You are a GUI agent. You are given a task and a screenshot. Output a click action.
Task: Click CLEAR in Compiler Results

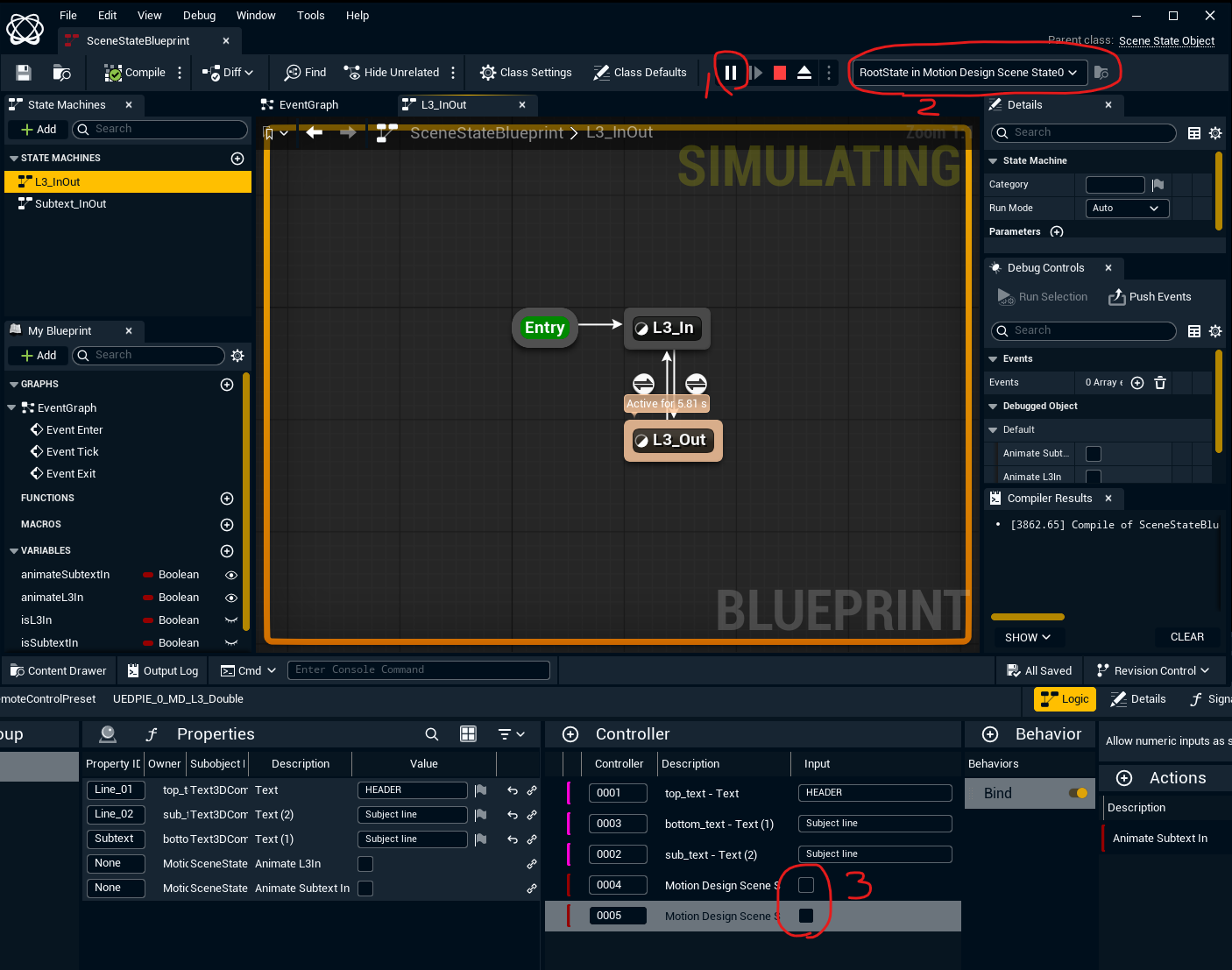(1186, 637)
